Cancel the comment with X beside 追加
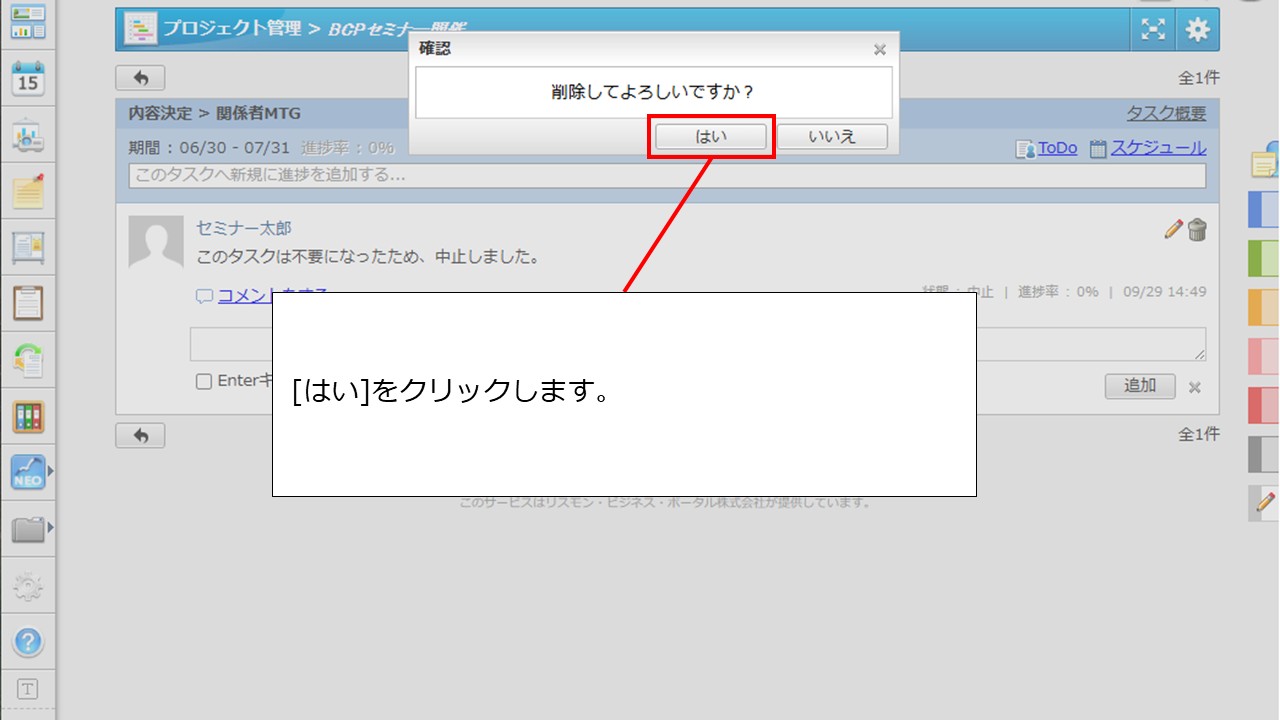 (1194, 387)
